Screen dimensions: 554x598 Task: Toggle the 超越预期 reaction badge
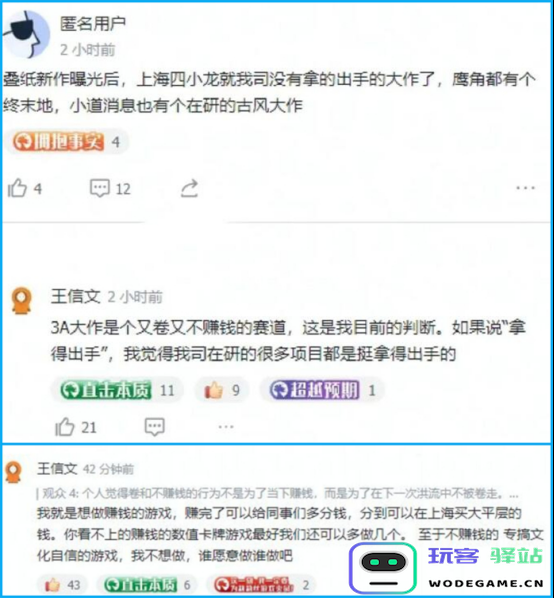(x=323, y=390)
